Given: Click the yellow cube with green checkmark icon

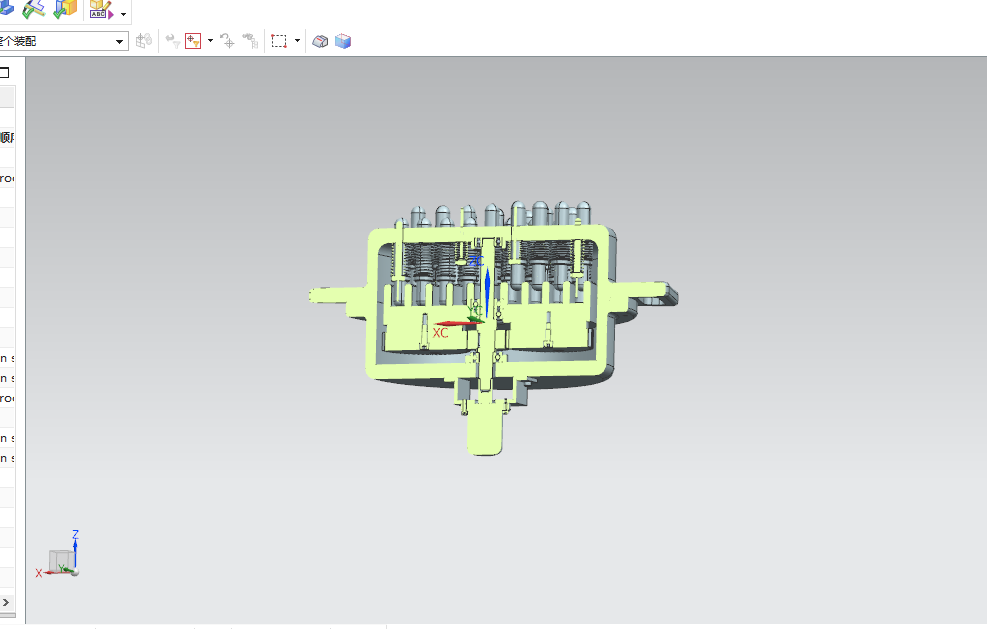Looking at the screenshot, I should coord(65,9).
